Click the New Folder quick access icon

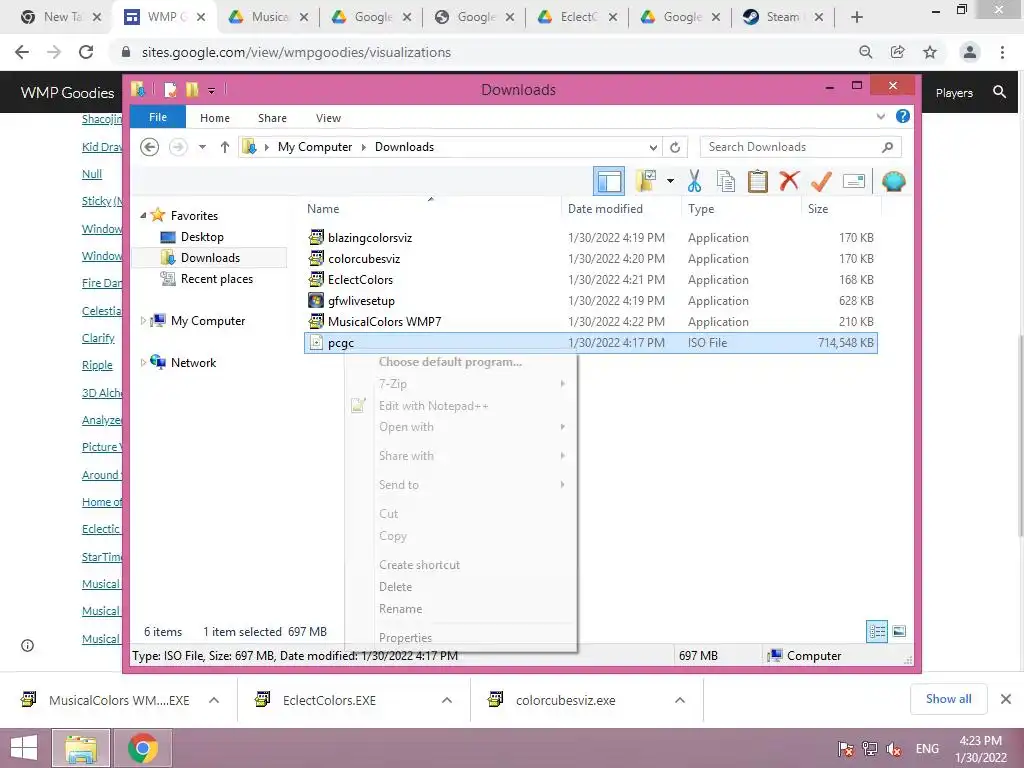tap(192, 89)
